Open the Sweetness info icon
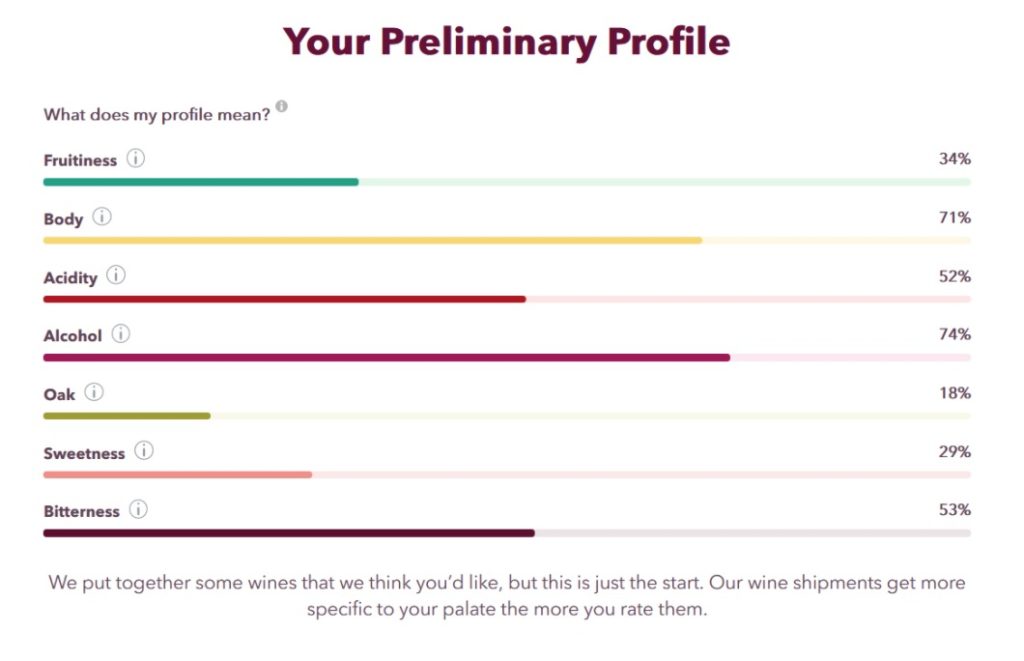 click(x=144, y=451)
